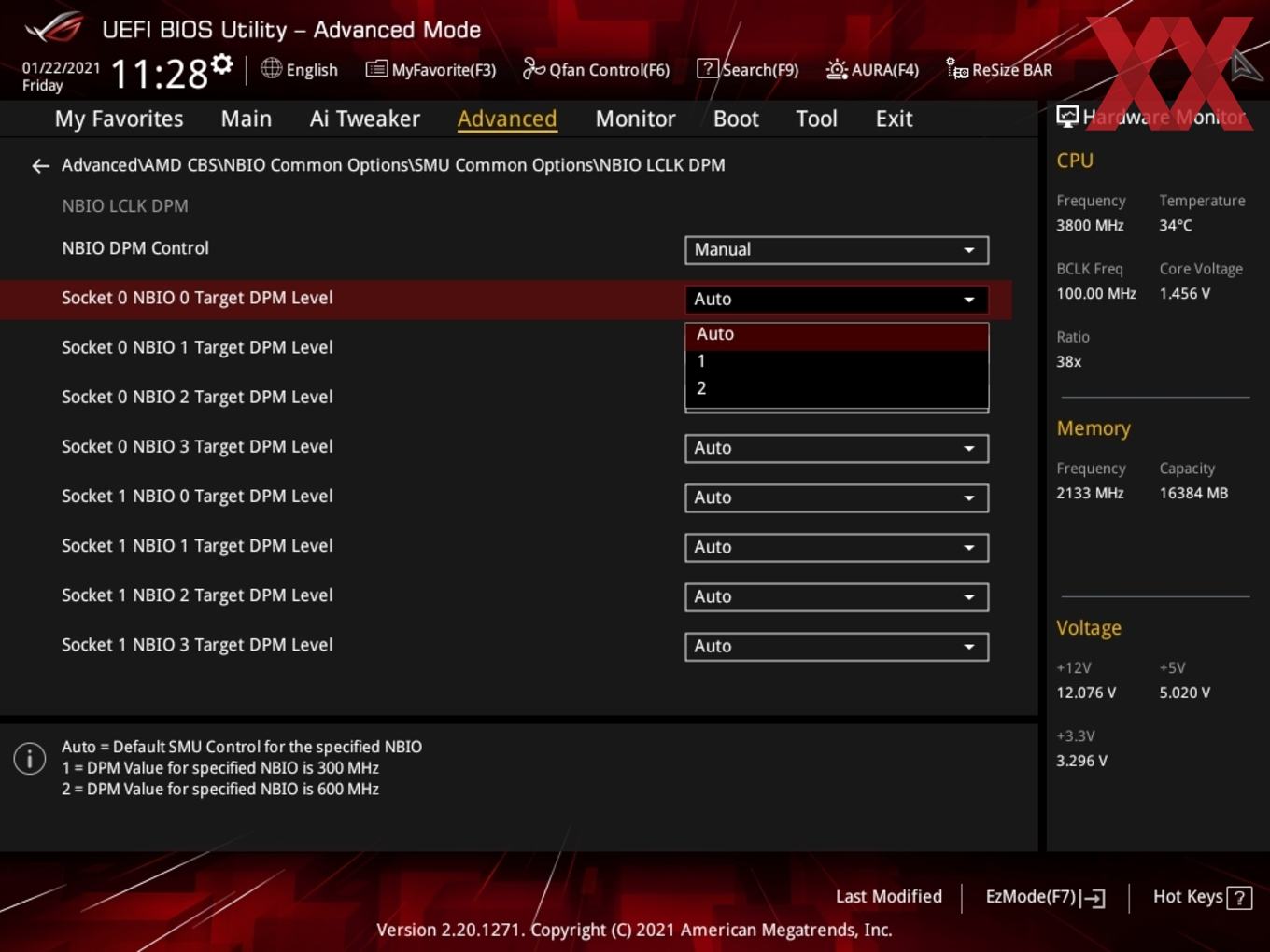Image resolution: width=1270 pixels, height=952 pixels.
Task: Open Socket 0 NBIO 3 Target DPM dropdown
Action: (837, 448)
